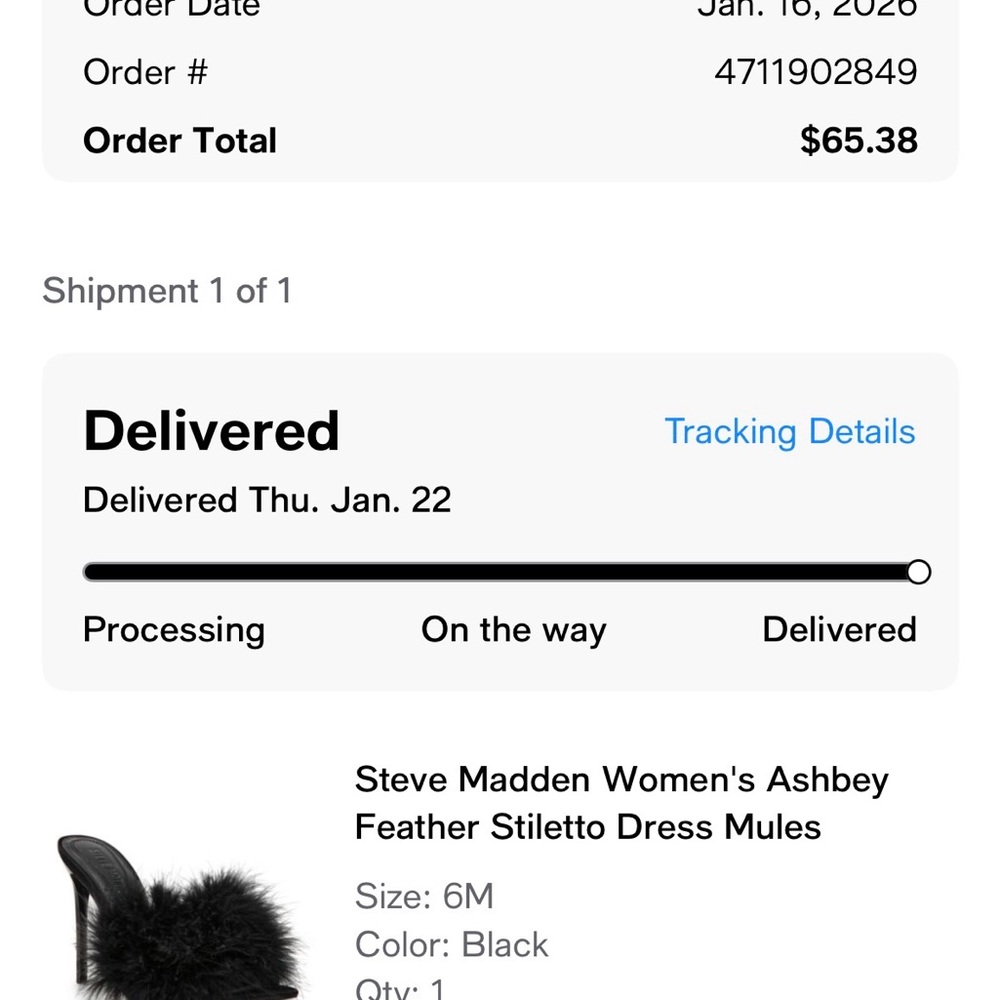Select the Steve Madden Ashbey product title

pos(621,802)
